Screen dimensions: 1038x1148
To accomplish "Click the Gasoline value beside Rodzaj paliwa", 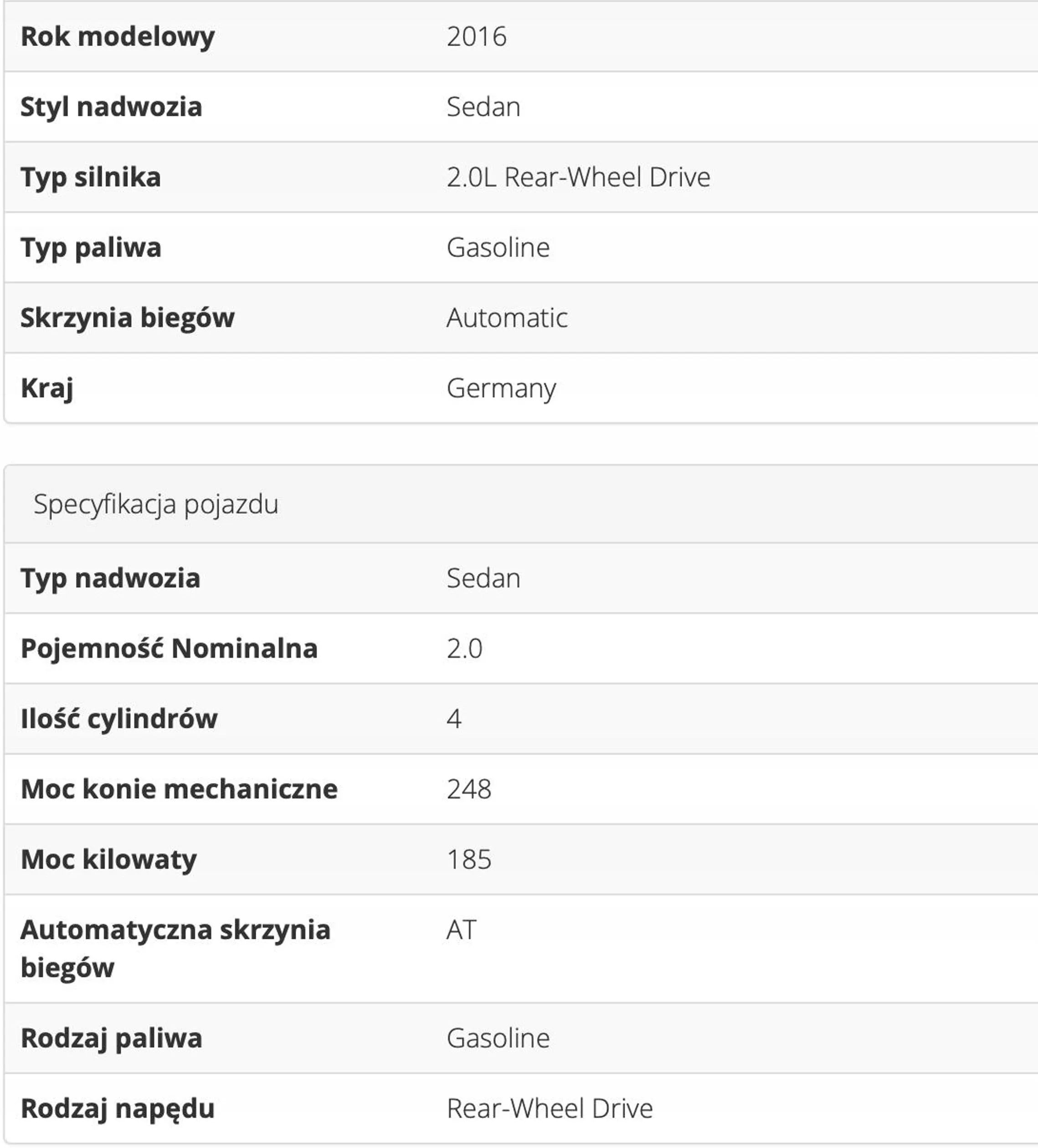I will pos(498,1038).
